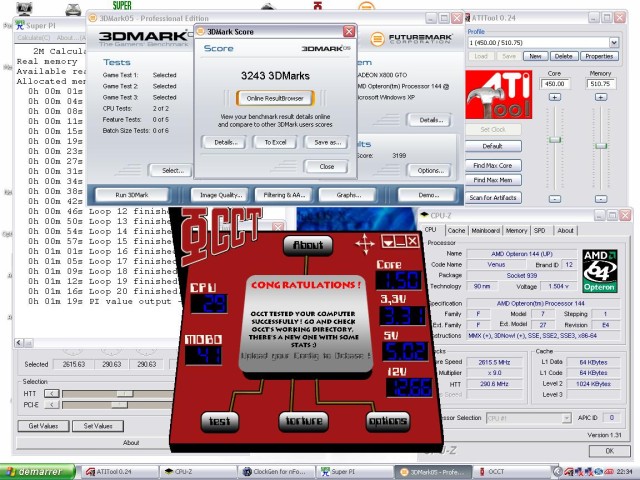Screen dimensions: 640x480
Task: Click the system tray clock 22:34
Action: 625,472
